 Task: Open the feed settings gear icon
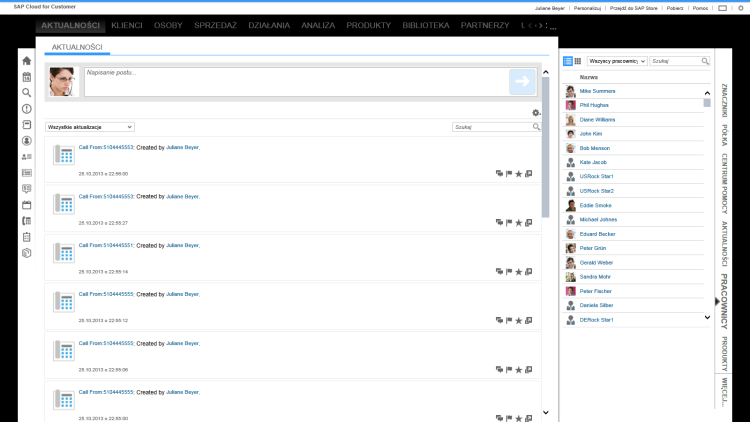[536, 113]
